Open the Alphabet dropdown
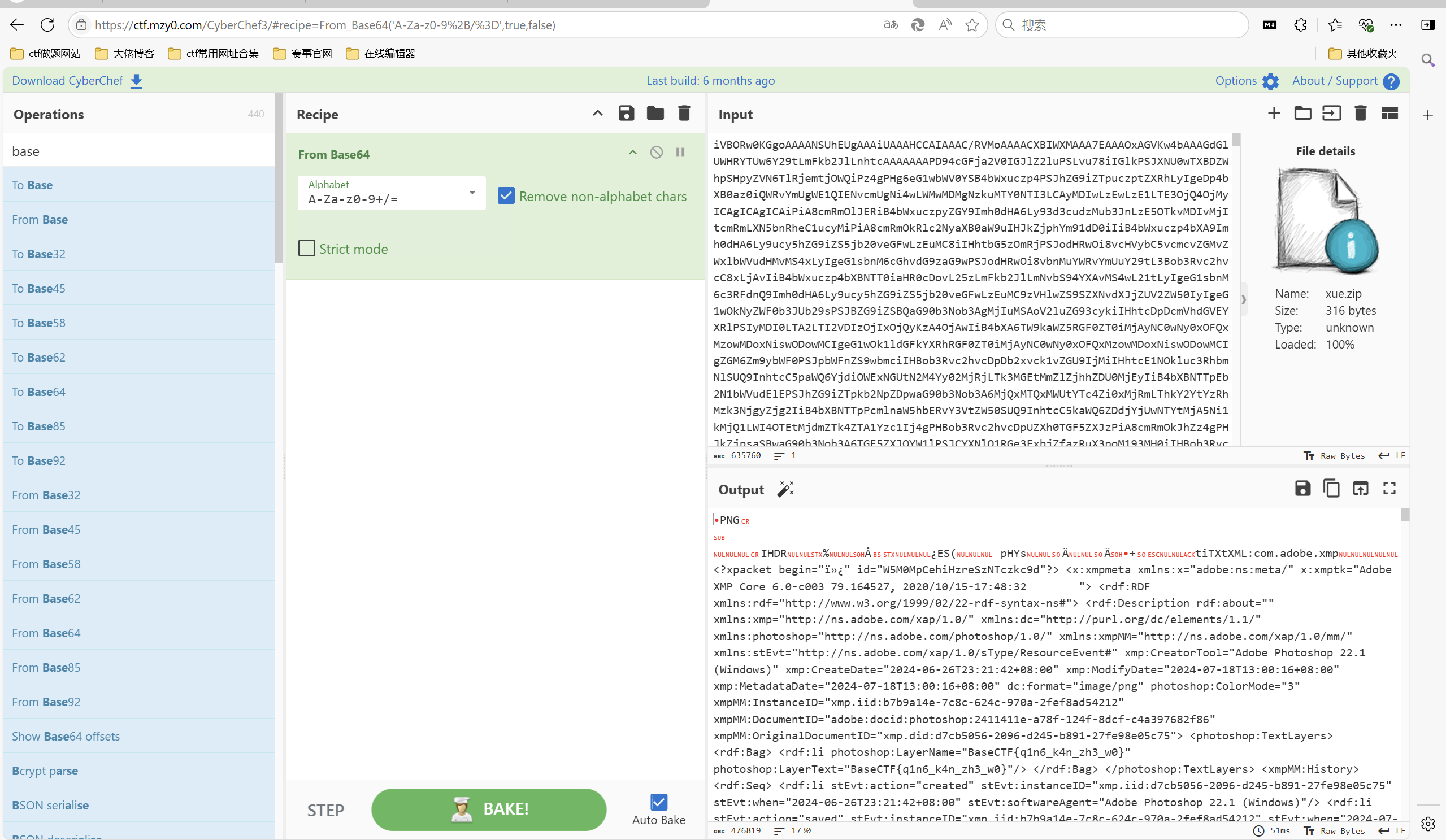 click(x=392, y=193)
